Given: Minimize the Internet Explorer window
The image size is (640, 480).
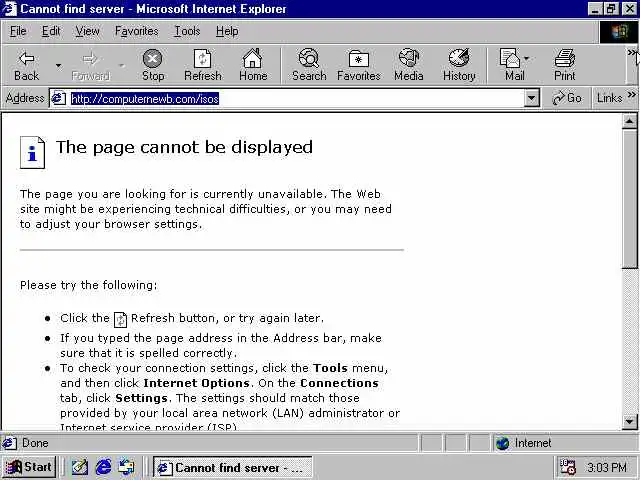Looking at the screenshot, I should click(595, 9).
